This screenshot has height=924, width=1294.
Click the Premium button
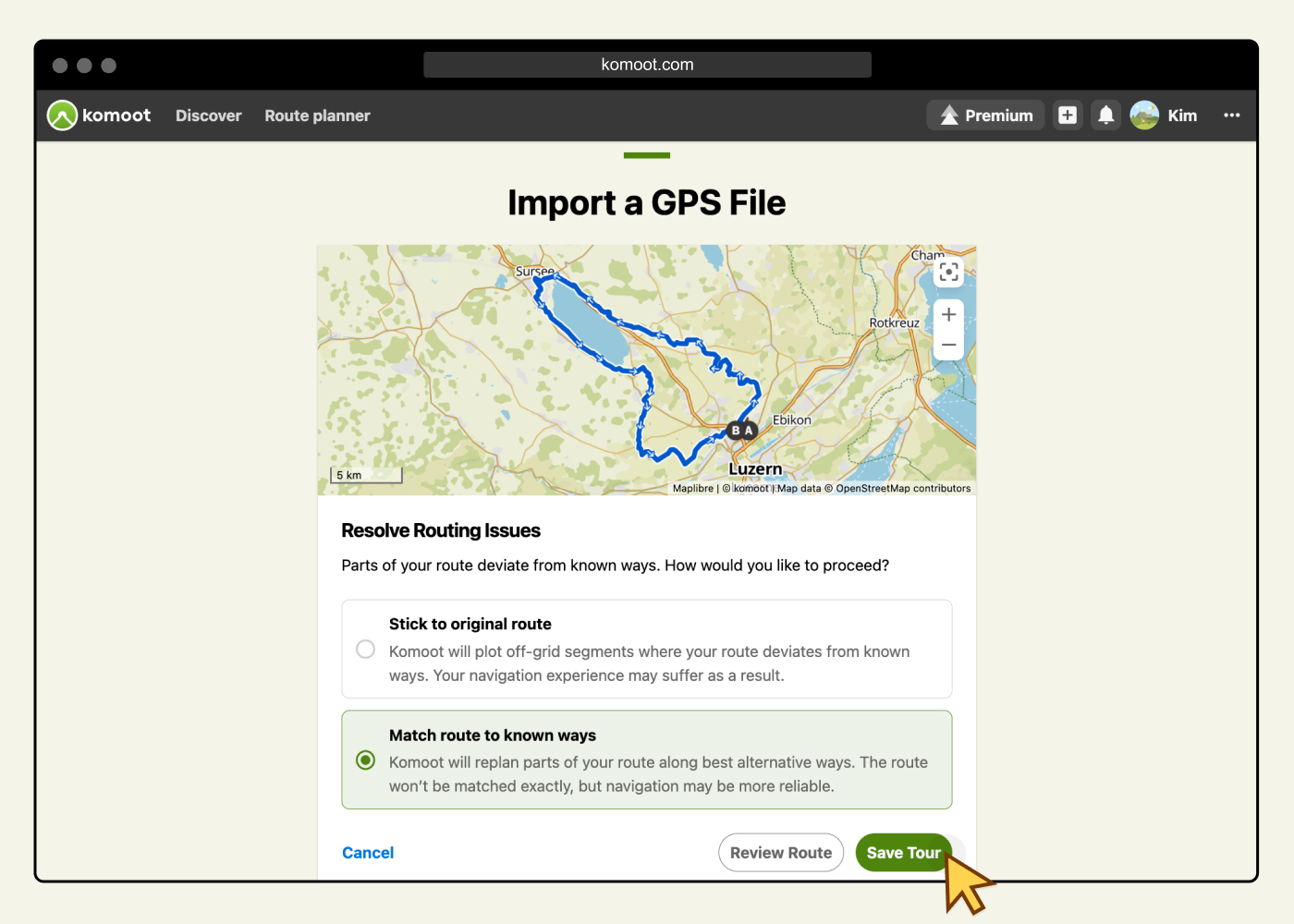[985, 115]
